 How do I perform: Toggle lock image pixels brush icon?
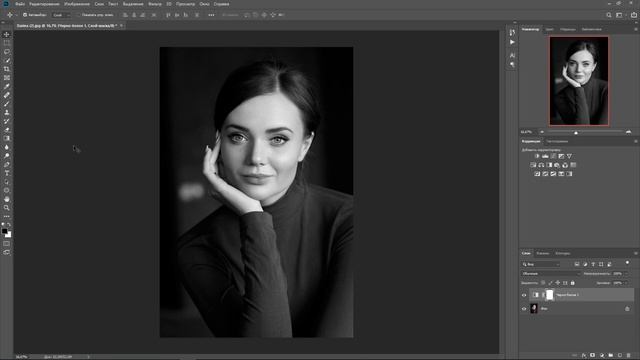550,283
